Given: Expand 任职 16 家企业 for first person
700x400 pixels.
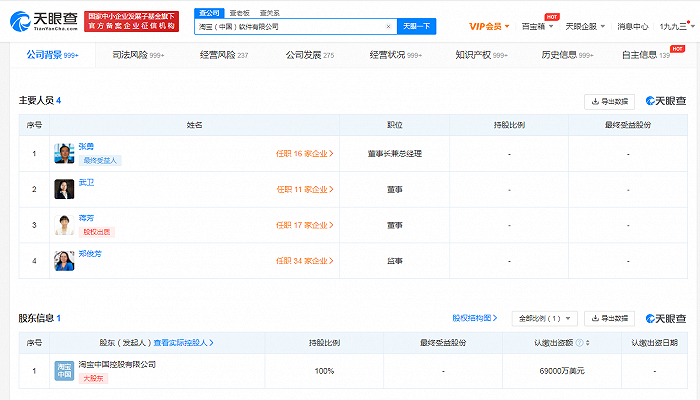Looking at the screenshot, I should click(x=305, y=154).
